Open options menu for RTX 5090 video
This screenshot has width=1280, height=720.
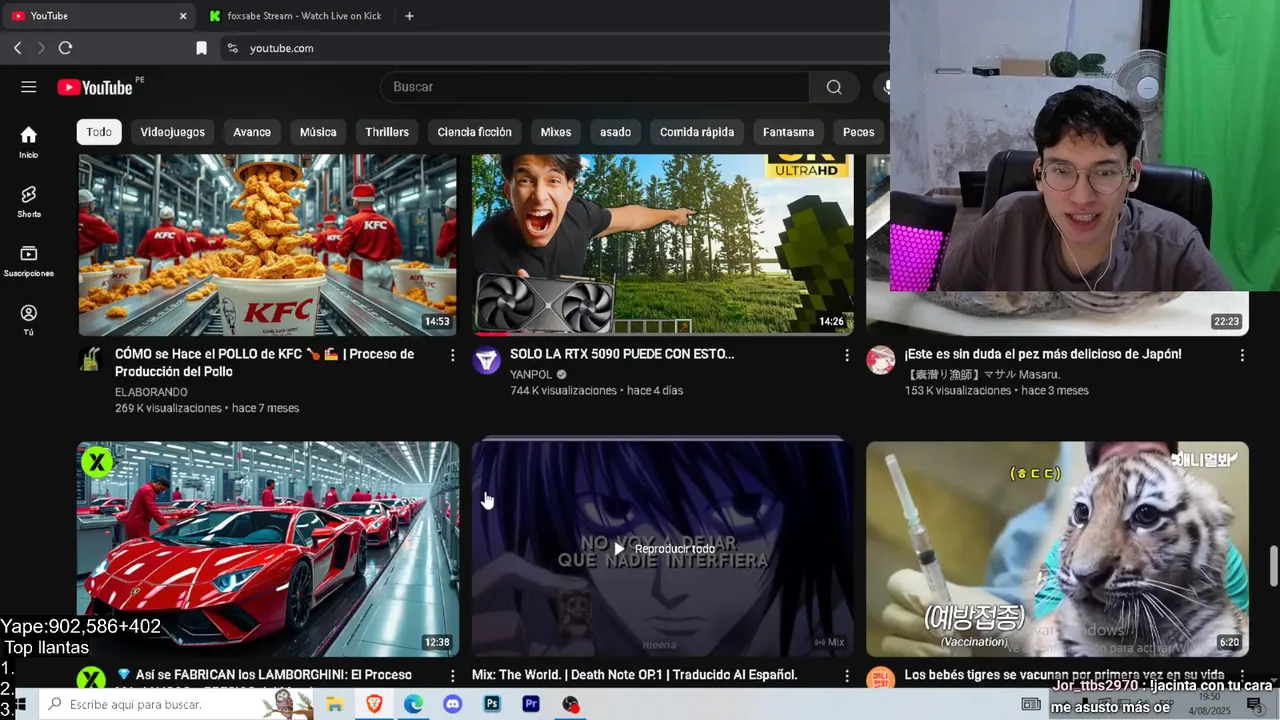click(847, 355)
